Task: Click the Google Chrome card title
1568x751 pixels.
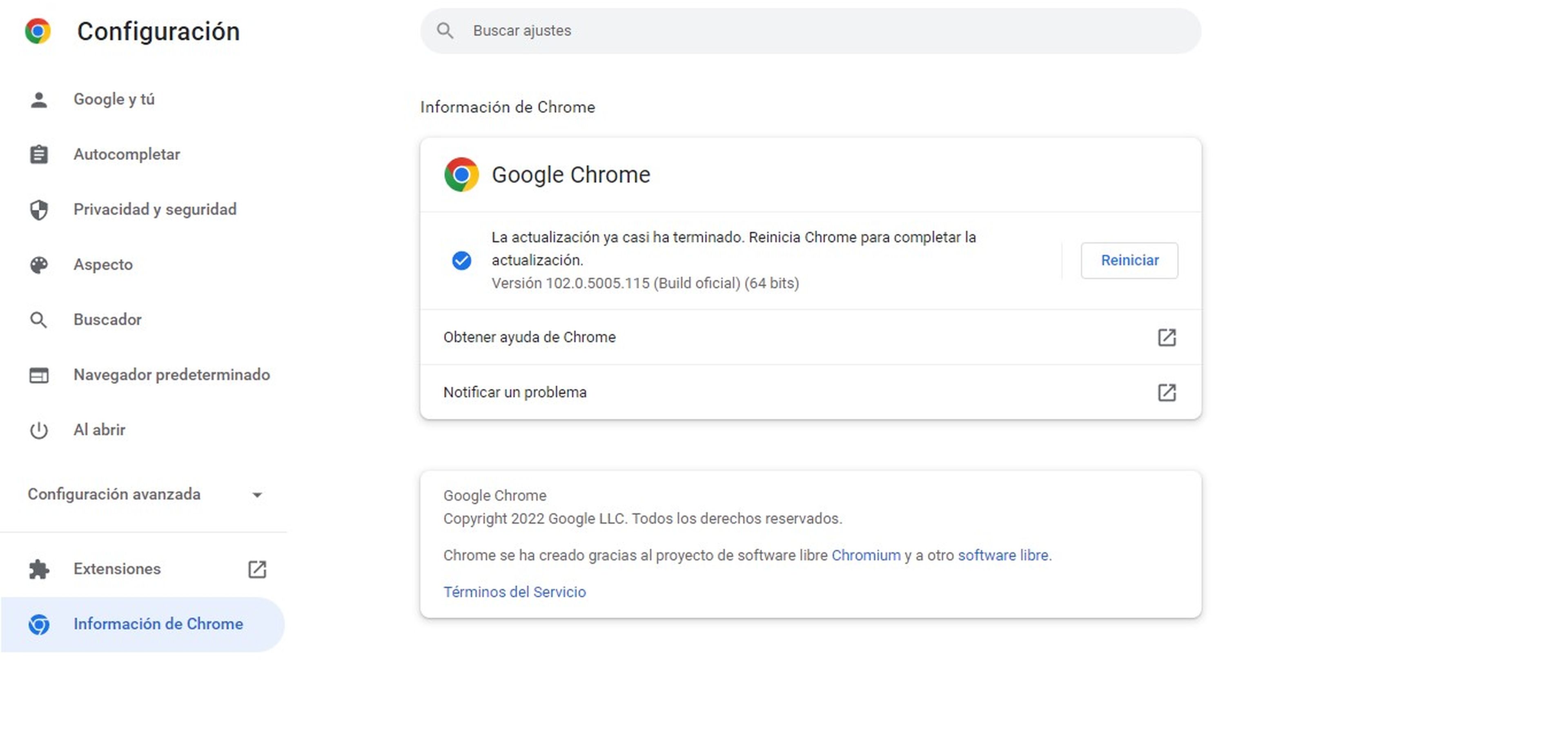Action: tap(571, 175)
